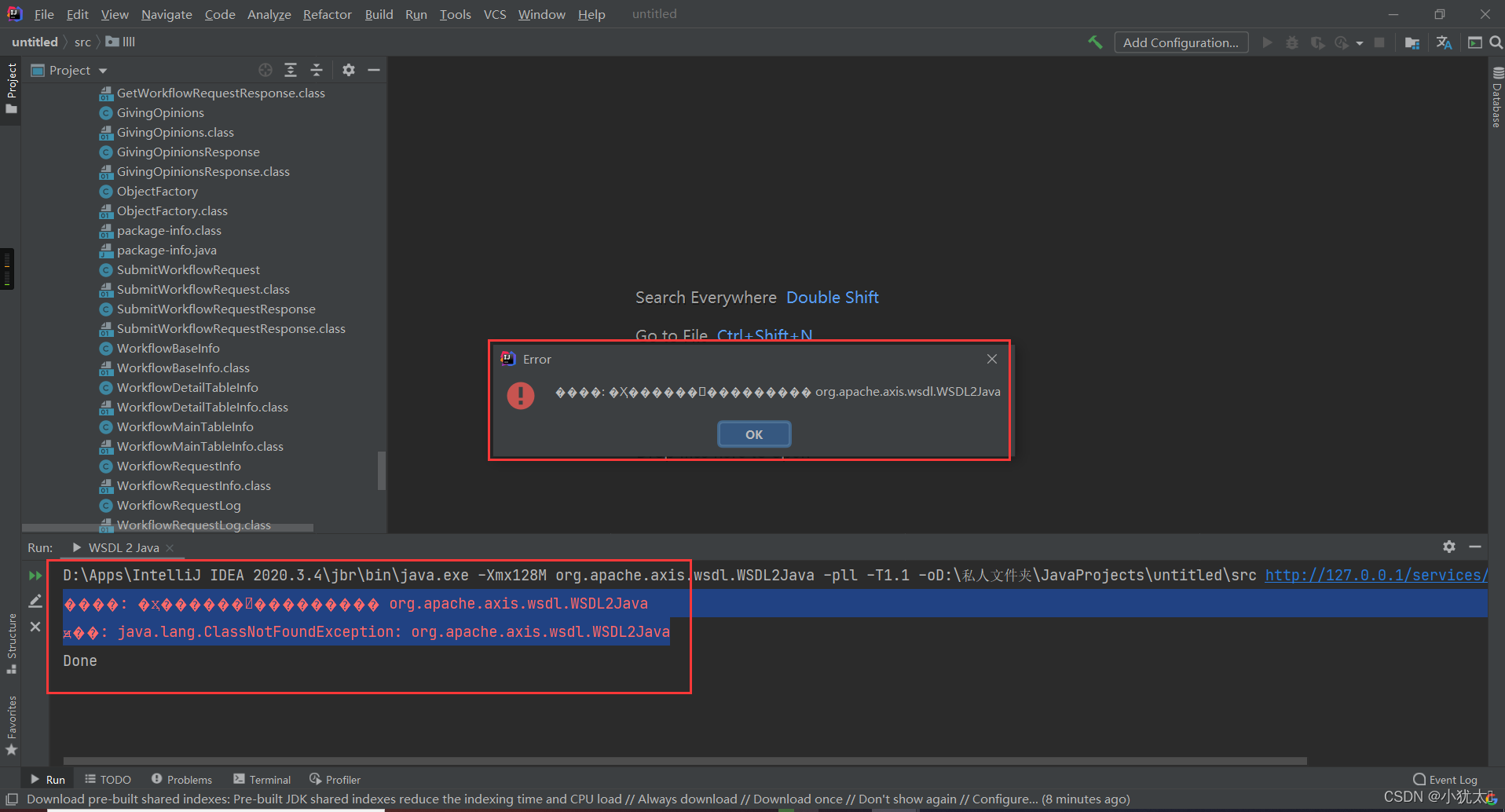Click the Stop square icon in toolbar
The height and width of the screenshot is (812, 1505).
(x=1379, y=42)
